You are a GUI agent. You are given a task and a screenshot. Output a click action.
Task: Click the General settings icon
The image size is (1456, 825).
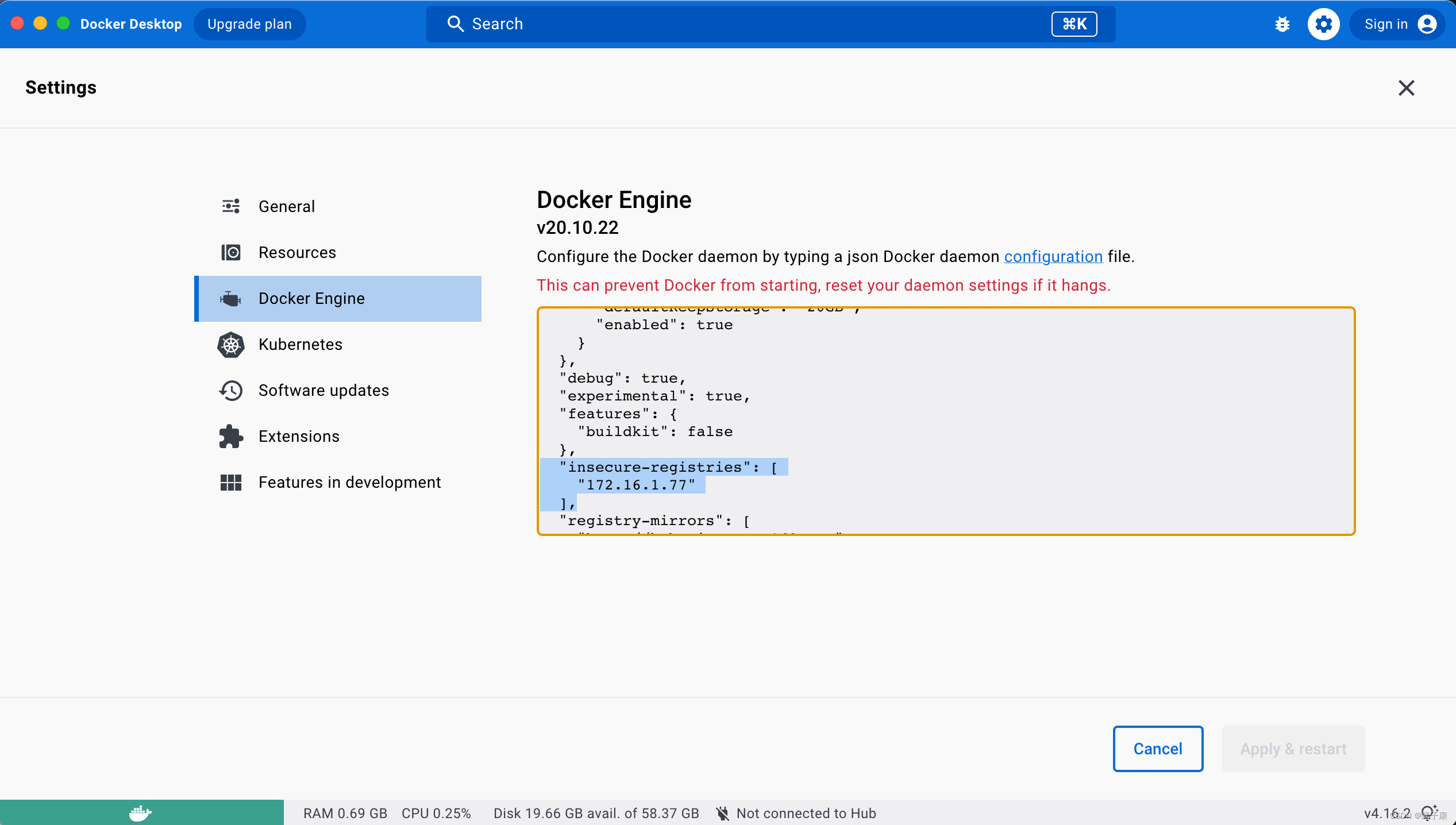pyautogui.click(x=231, y=206)
